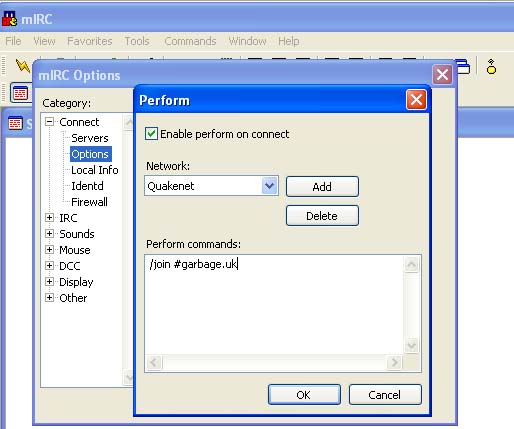Click the cascade windows toolbar icon
This screenshot has height=429, width=514.
[x=463, y=67]
